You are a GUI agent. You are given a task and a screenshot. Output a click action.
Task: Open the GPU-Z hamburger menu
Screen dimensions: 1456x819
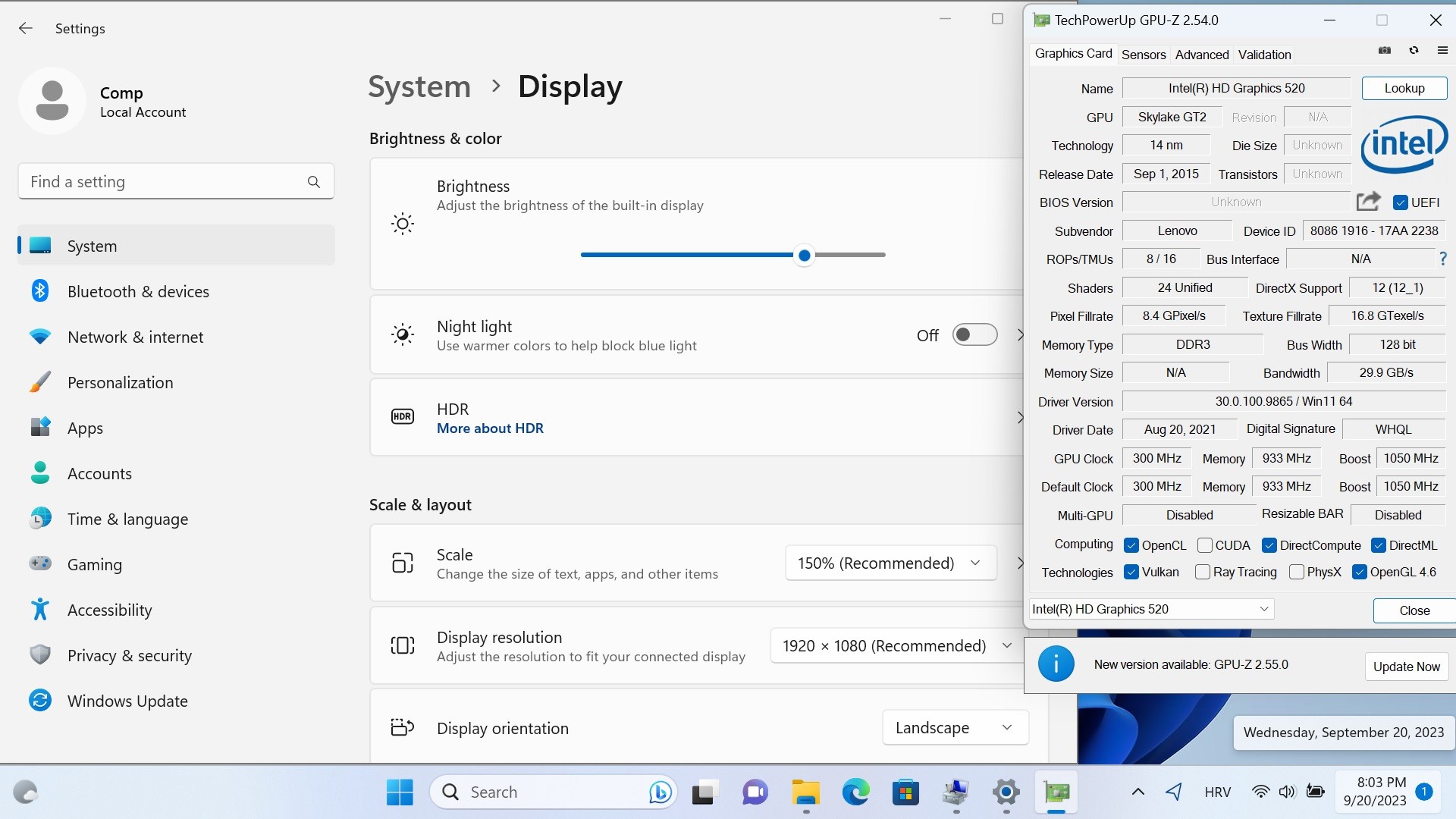[x=1442, y=51]
